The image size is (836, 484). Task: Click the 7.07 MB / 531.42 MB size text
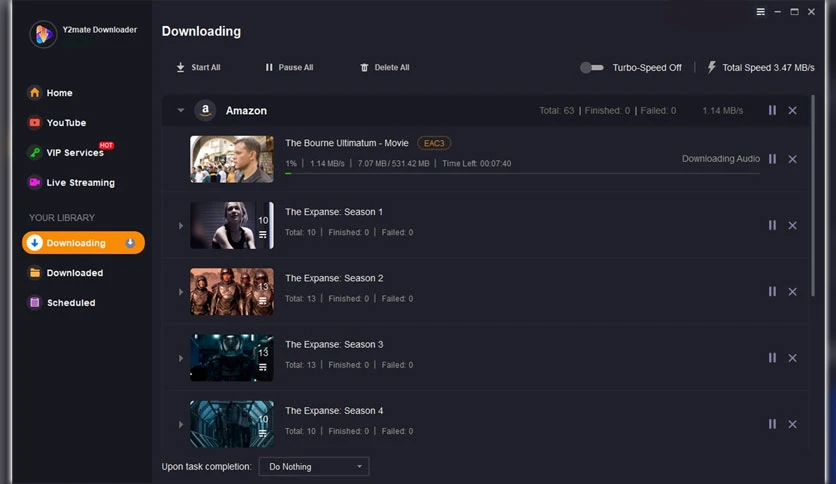[x=393, y=164]
